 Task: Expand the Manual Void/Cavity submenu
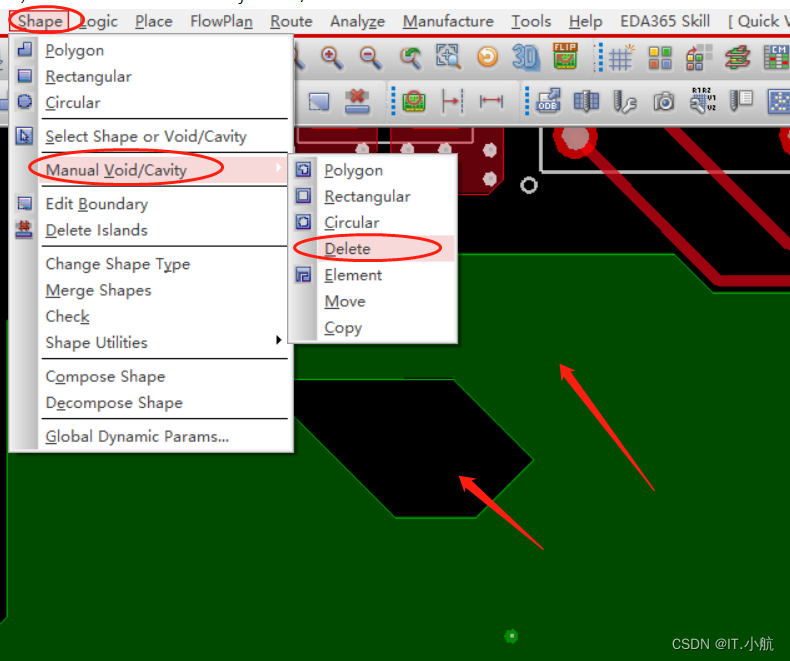(116, 170)
